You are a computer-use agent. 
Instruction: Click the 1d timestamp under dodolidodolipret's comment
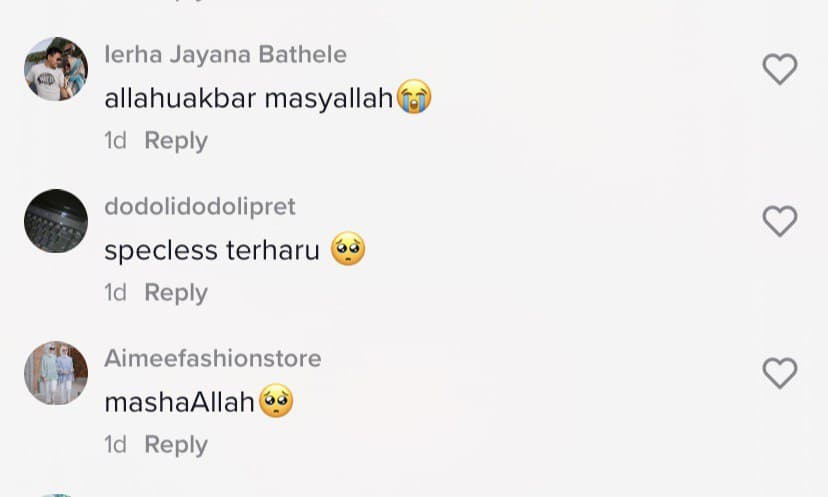(115, 293)
